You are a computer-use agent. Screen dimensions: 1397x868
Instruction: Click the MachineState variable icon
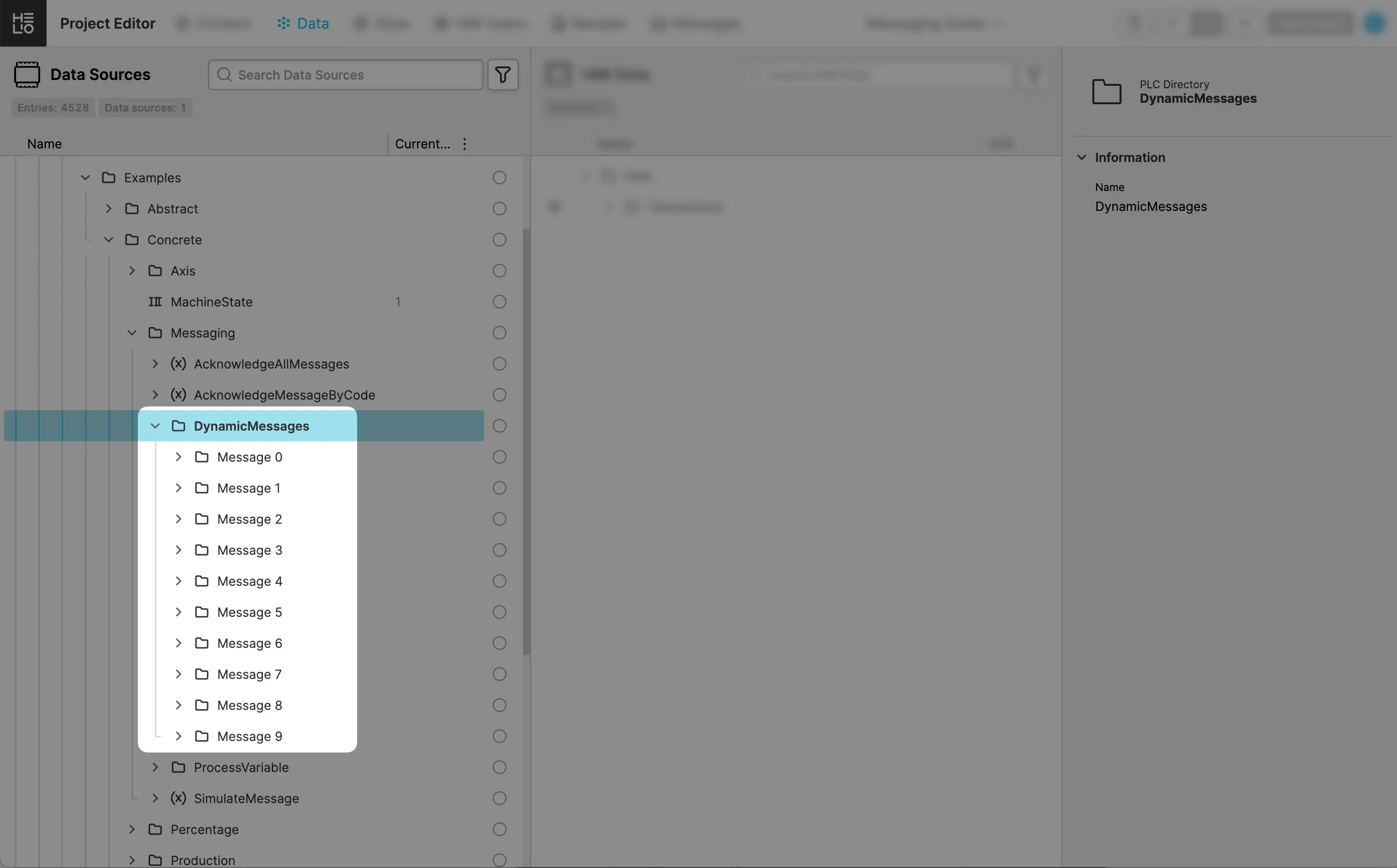(155, 302)
